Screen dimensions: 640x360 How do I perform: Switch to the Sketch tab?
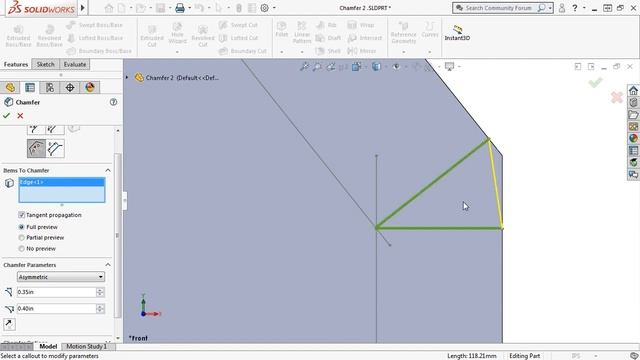45,64
